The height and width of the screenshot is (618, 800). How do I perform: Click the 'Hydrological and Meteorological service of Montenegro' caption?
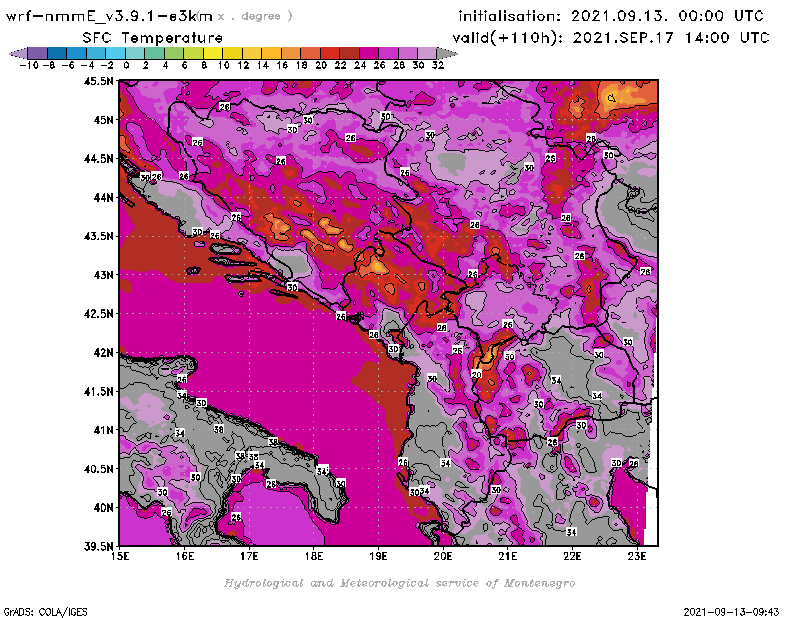tap(399, 583)
